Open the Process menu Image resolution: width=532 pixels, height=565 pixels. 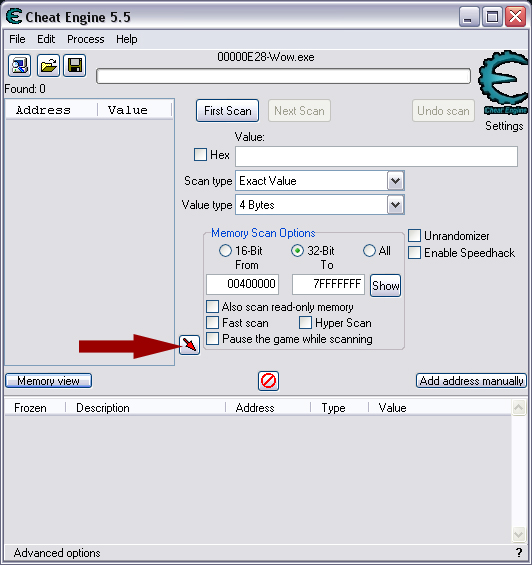click(86, 39)
